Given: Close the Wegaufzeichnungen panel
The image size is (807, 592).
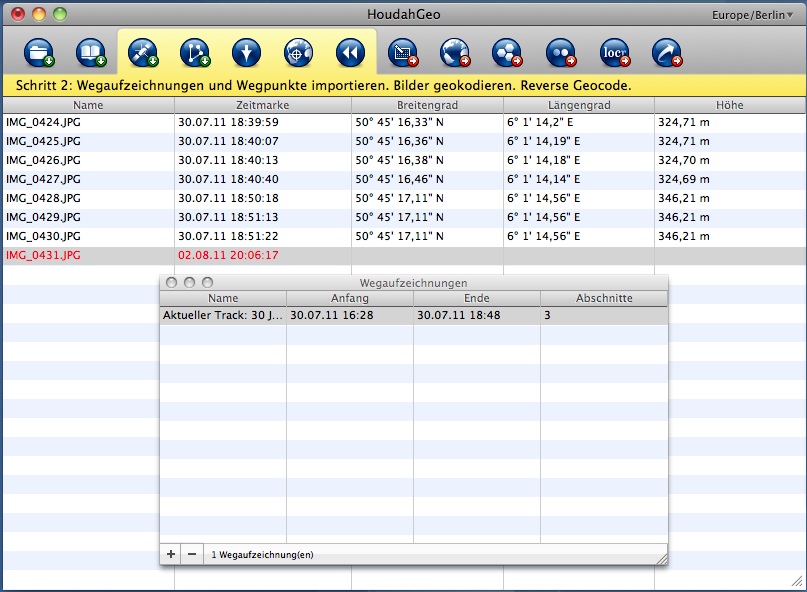Looking at the screenshot, I should coord(172,283).
